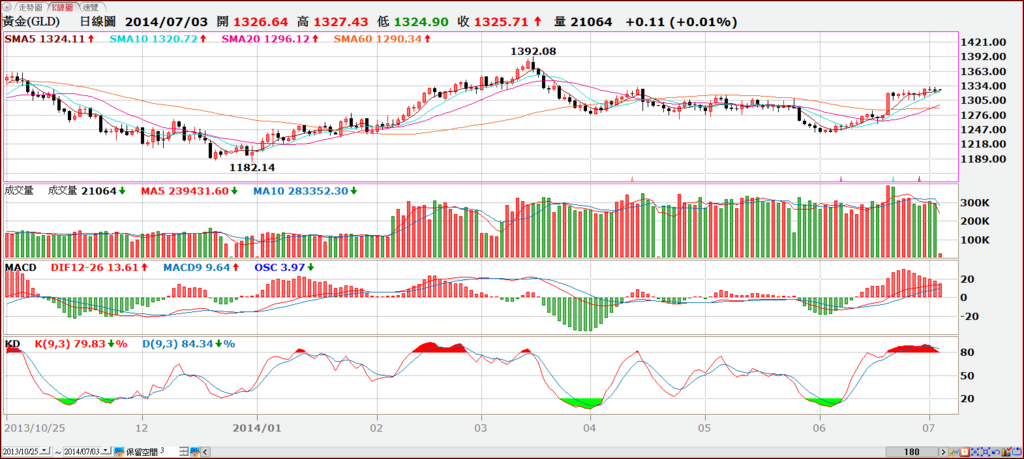The height and width of the screenshot is (459, 1024).
Task: Open the indicator settings bar chart icon
Action: point(1006,451)
